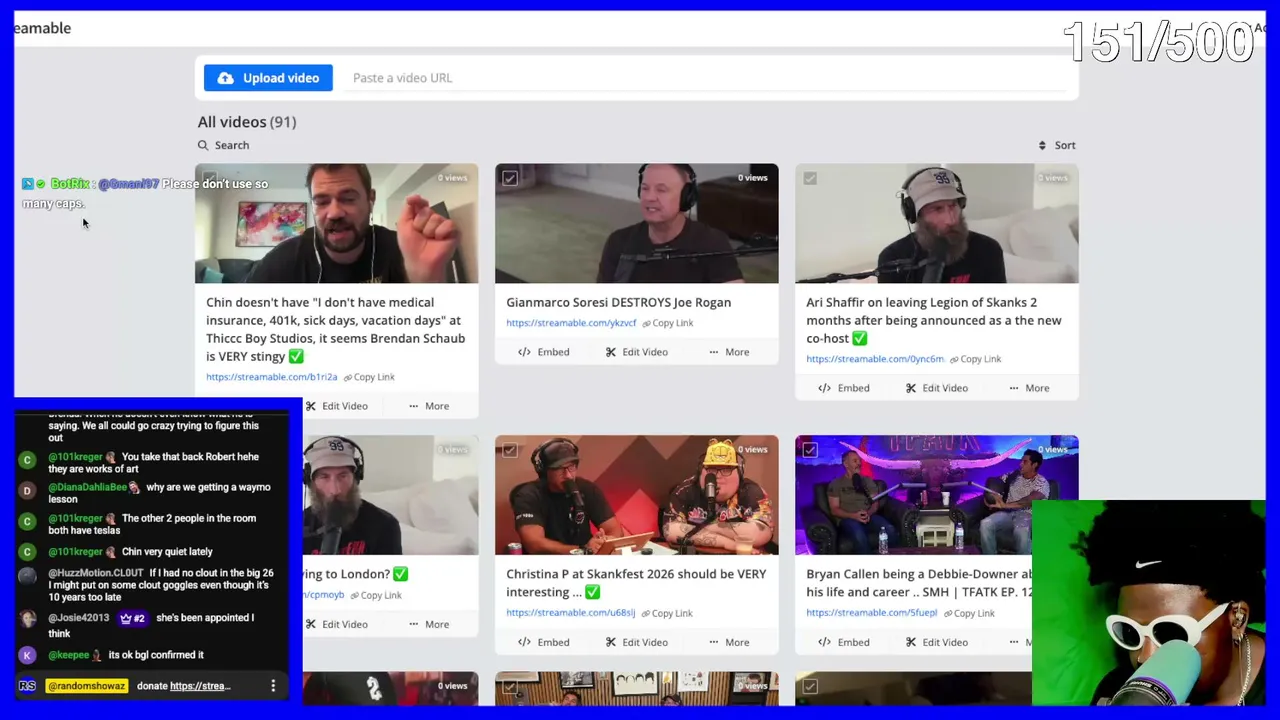The width and height of the screenshot is (1280, 720).
Task: Expand More options for Gianmarco Soresi video
Action: click(x=728, y=352)
